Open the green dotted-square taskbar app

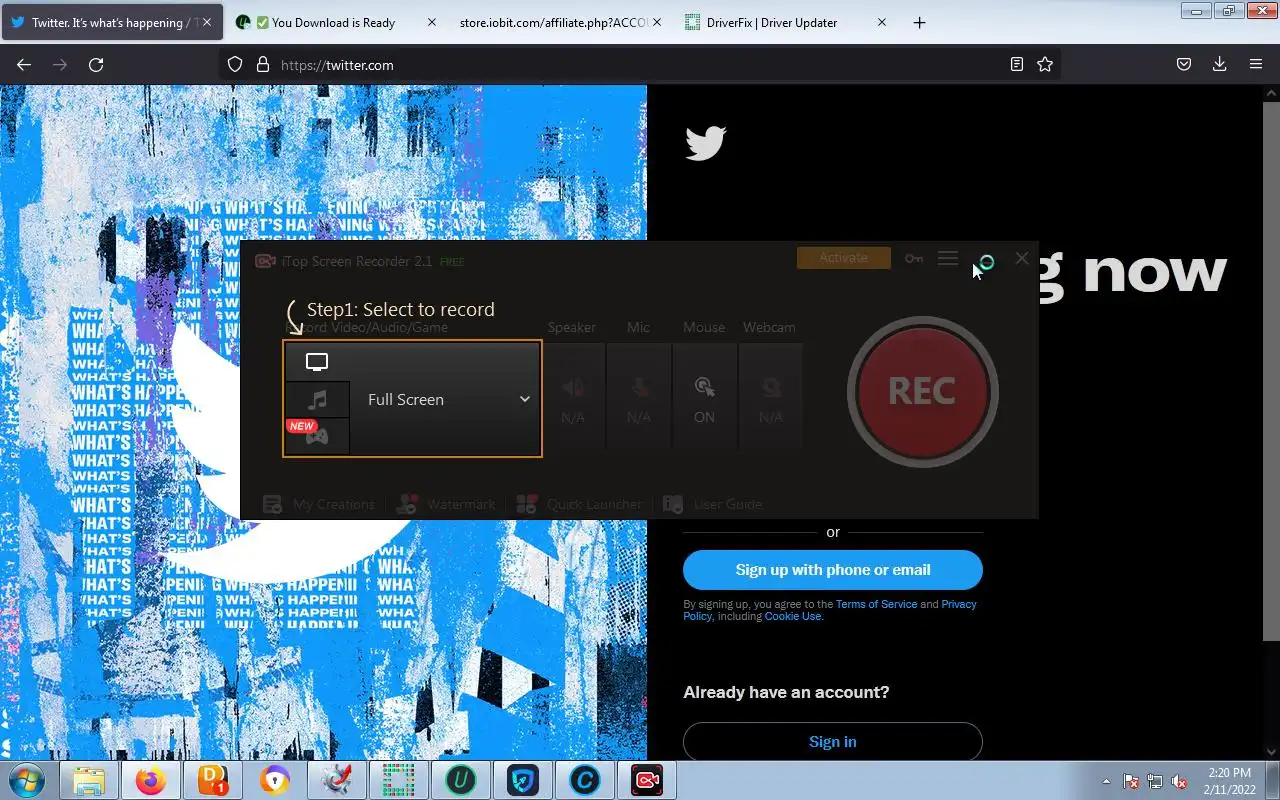399,780
